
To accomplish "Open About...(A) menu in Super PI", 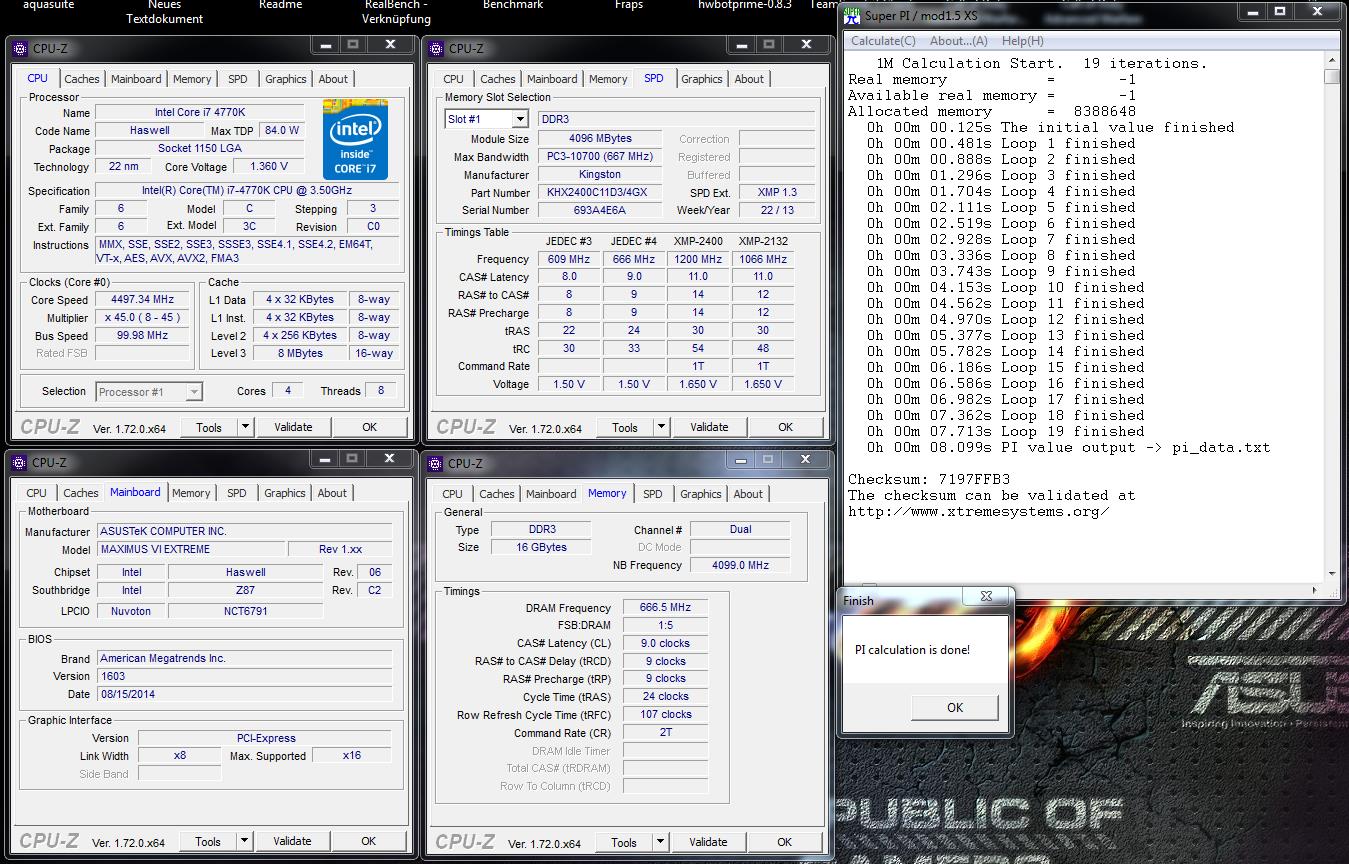I will pos(958,41).
